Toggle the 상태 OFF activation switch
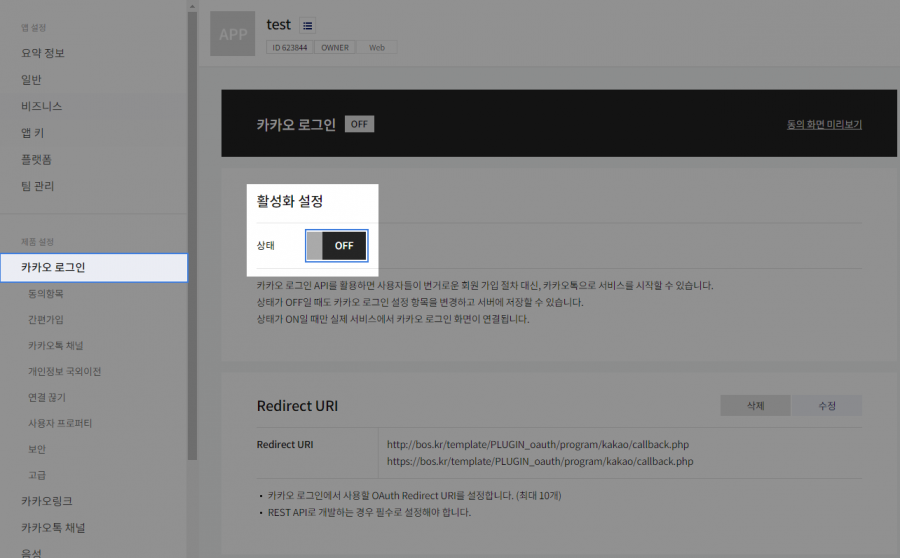 (336, 245)
